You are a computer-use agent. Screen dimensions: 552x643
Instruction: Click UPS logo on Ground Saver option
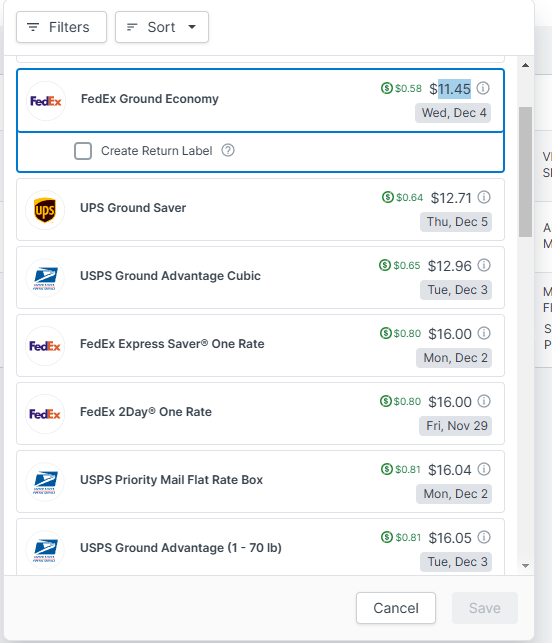45,210
